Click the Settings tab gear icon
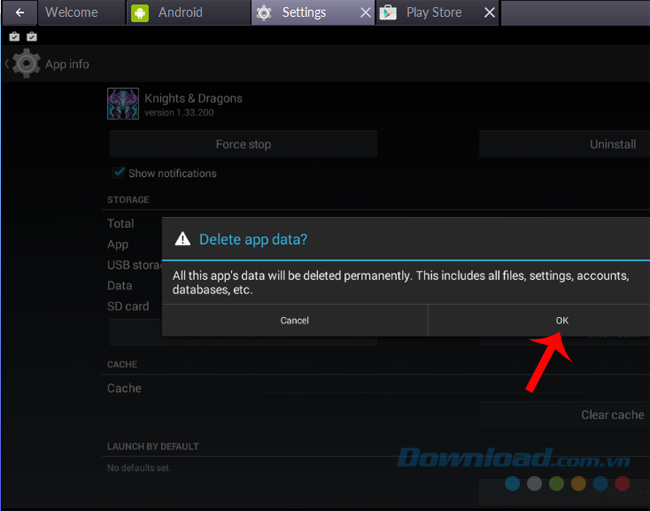 [x=264, y=13]
